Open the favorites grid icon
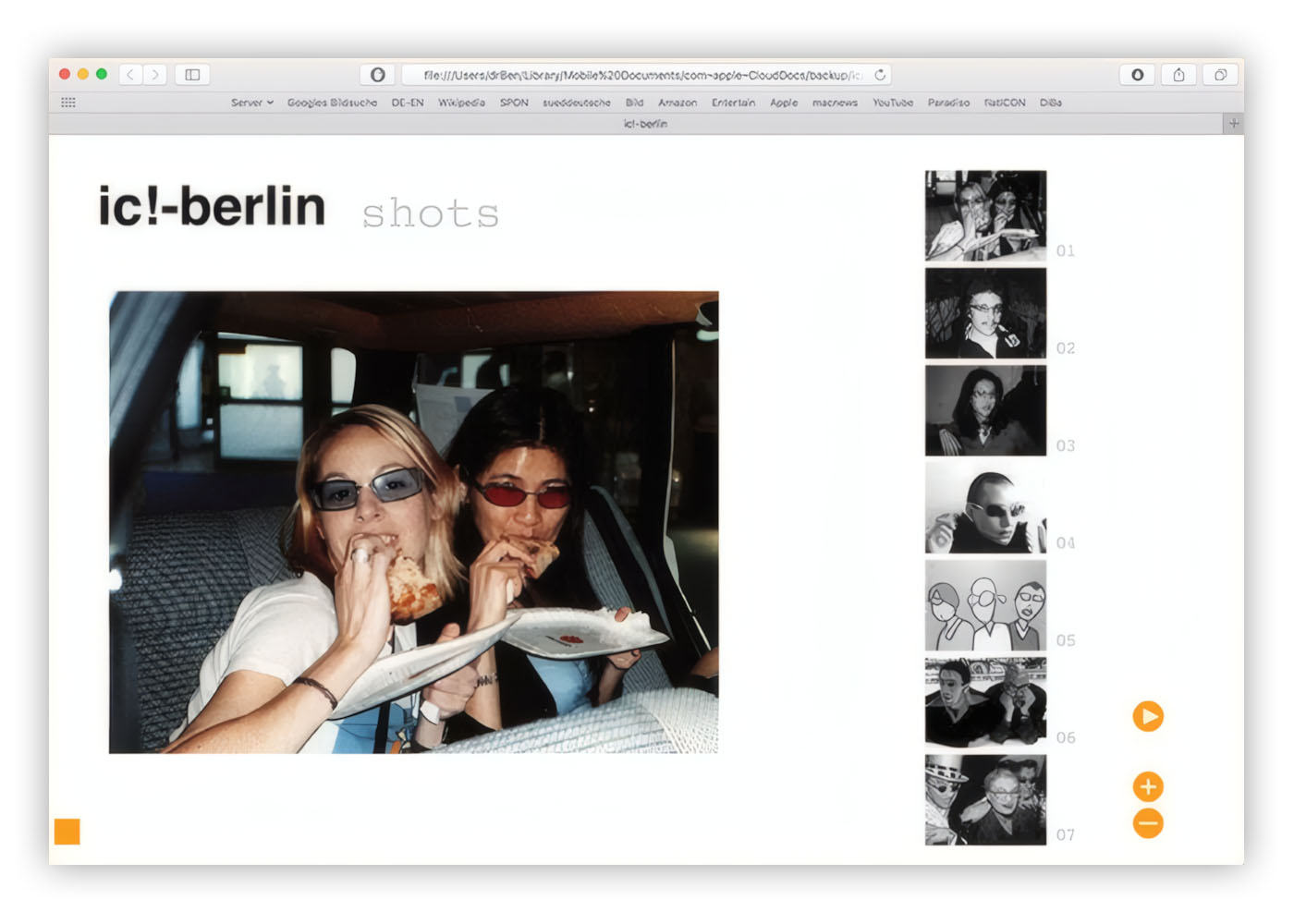The height and width of the screenshot is (924, 1294). pyautogui.click(x=68, y=103)
